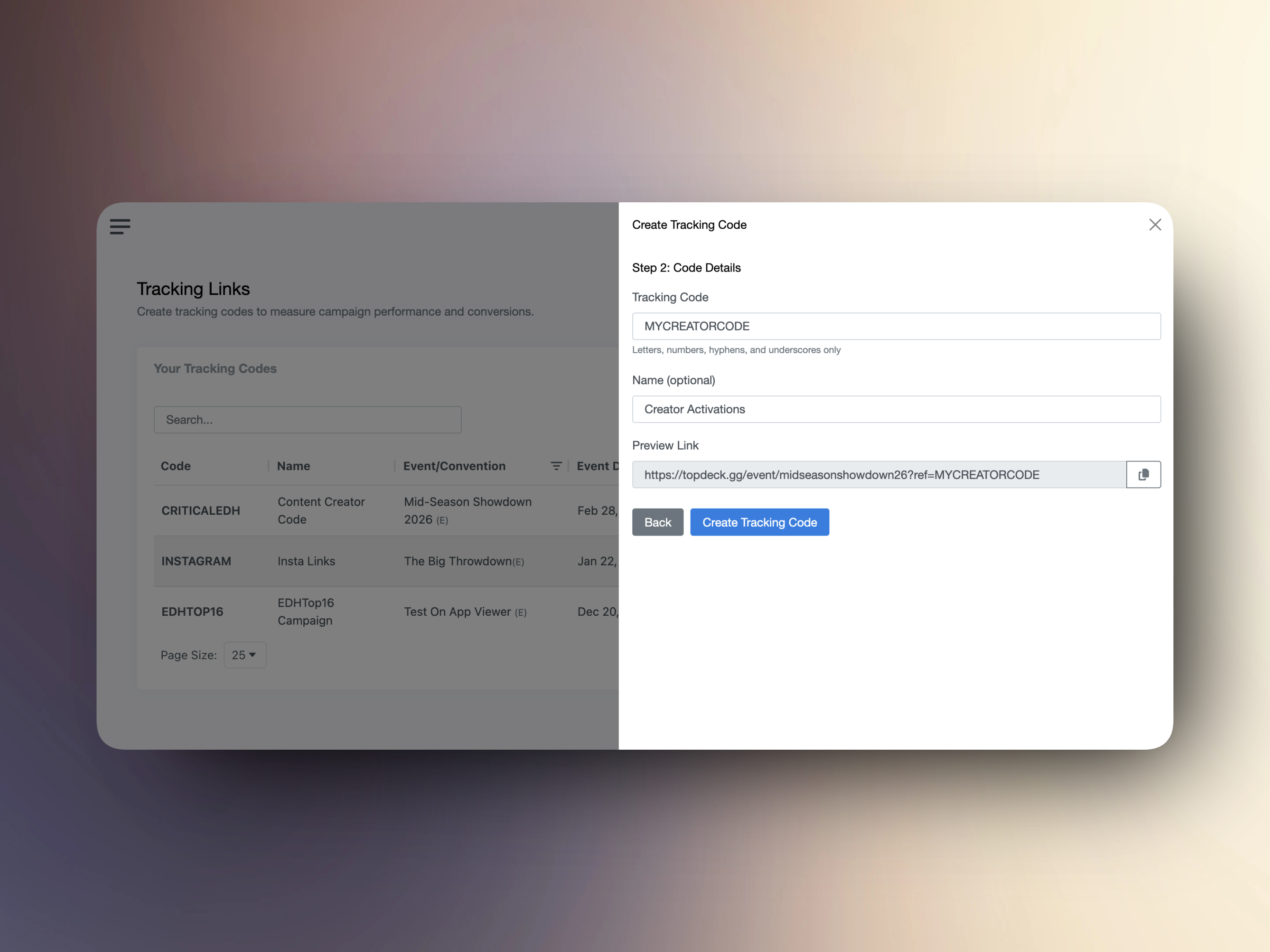
Task: Click the Test On App Viewer cell
Action: 464,612
